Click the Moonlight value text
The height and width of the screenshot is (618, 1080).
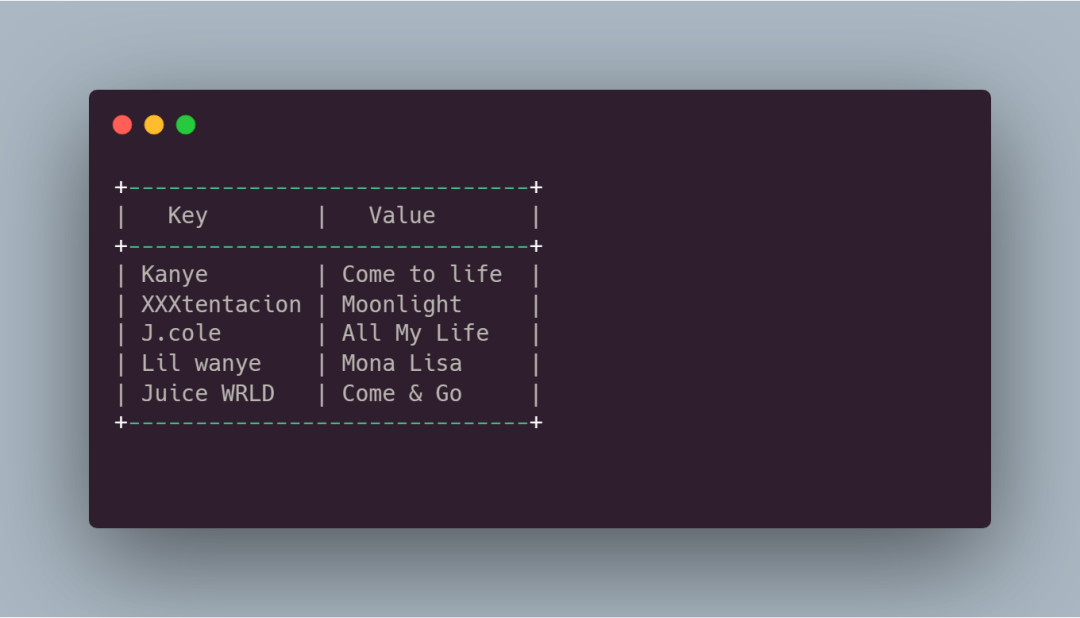pyautogui.click(x=402, y=305)
